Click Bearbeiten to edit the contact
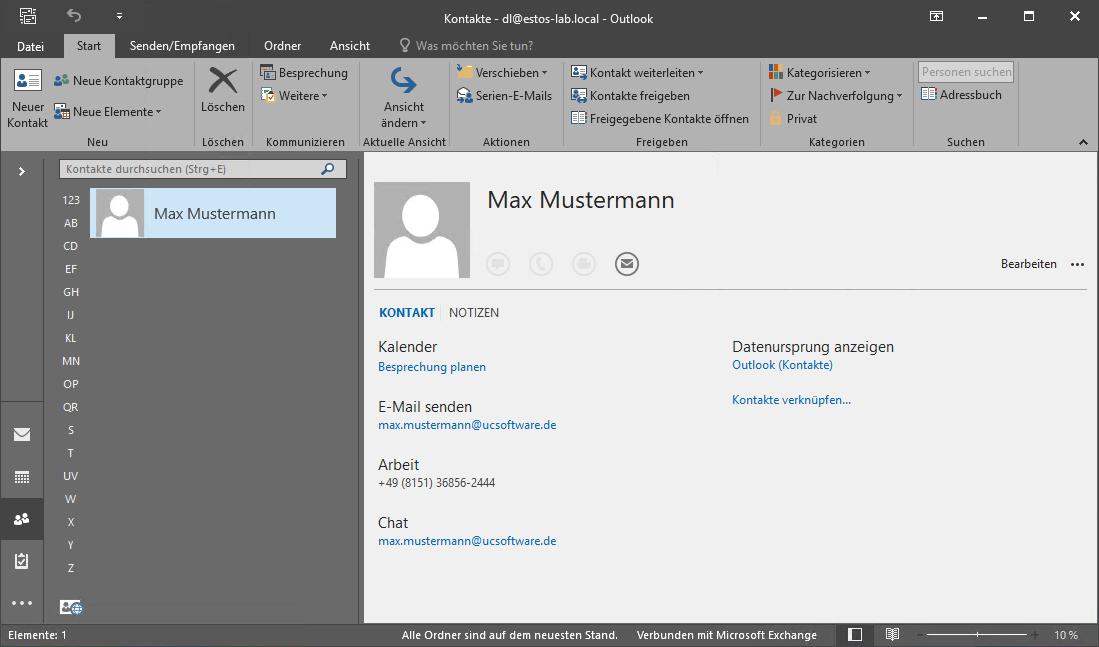 pyautogui.click(x=1028, y=264)
